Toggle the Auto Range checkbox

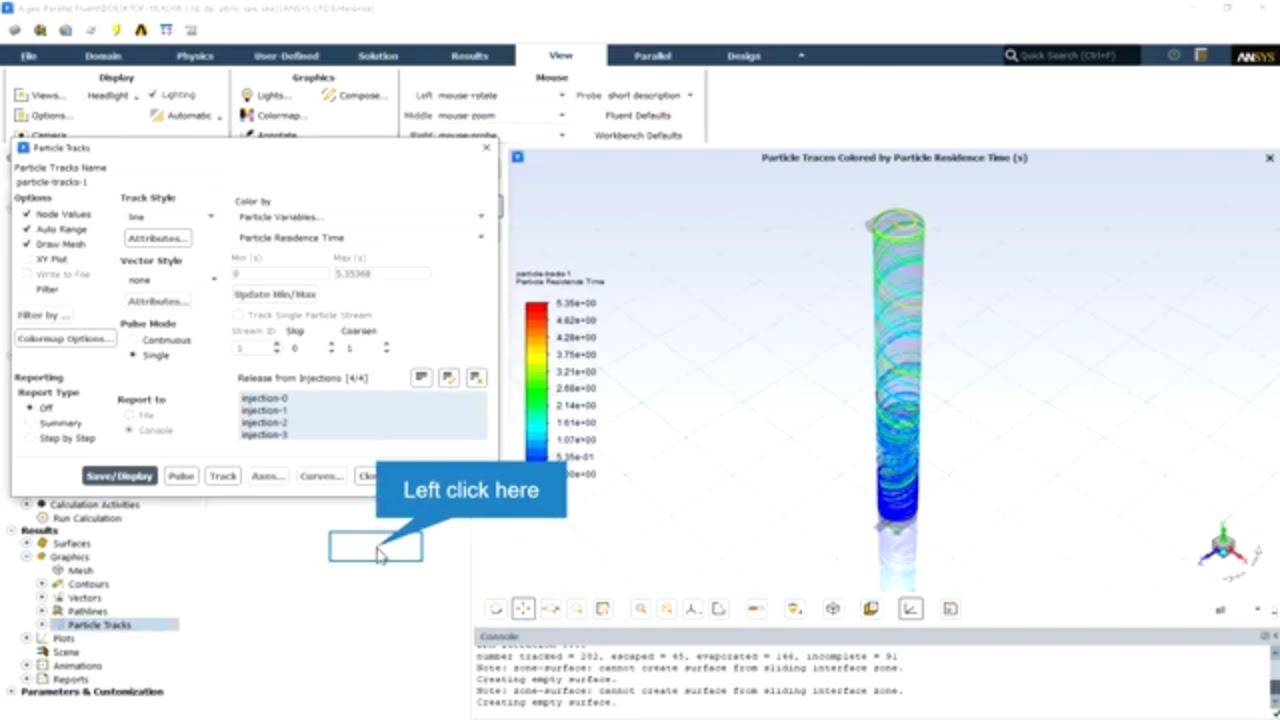point(27,229)
